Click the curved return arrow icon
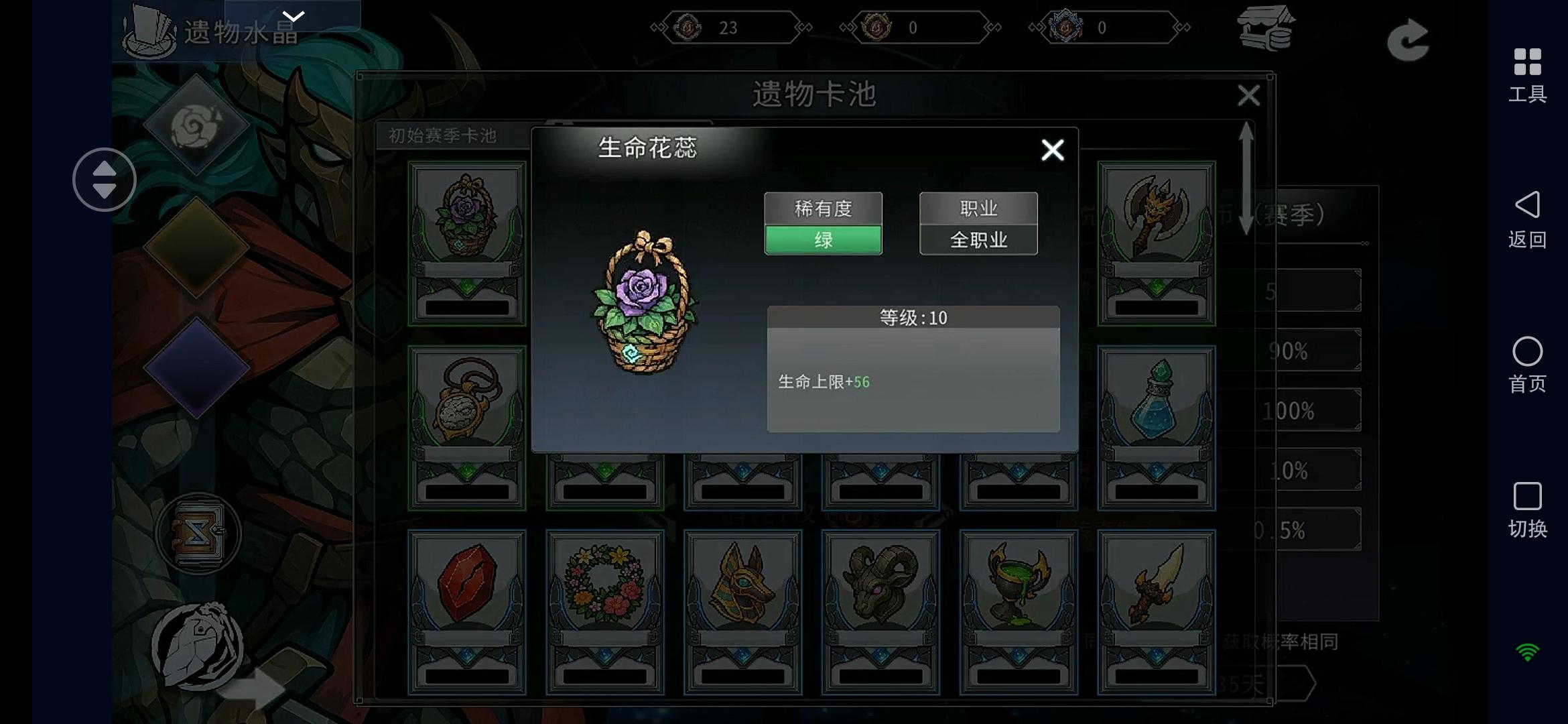Viewport: 1568px width, 724px height. click(x=1408, y=40)
